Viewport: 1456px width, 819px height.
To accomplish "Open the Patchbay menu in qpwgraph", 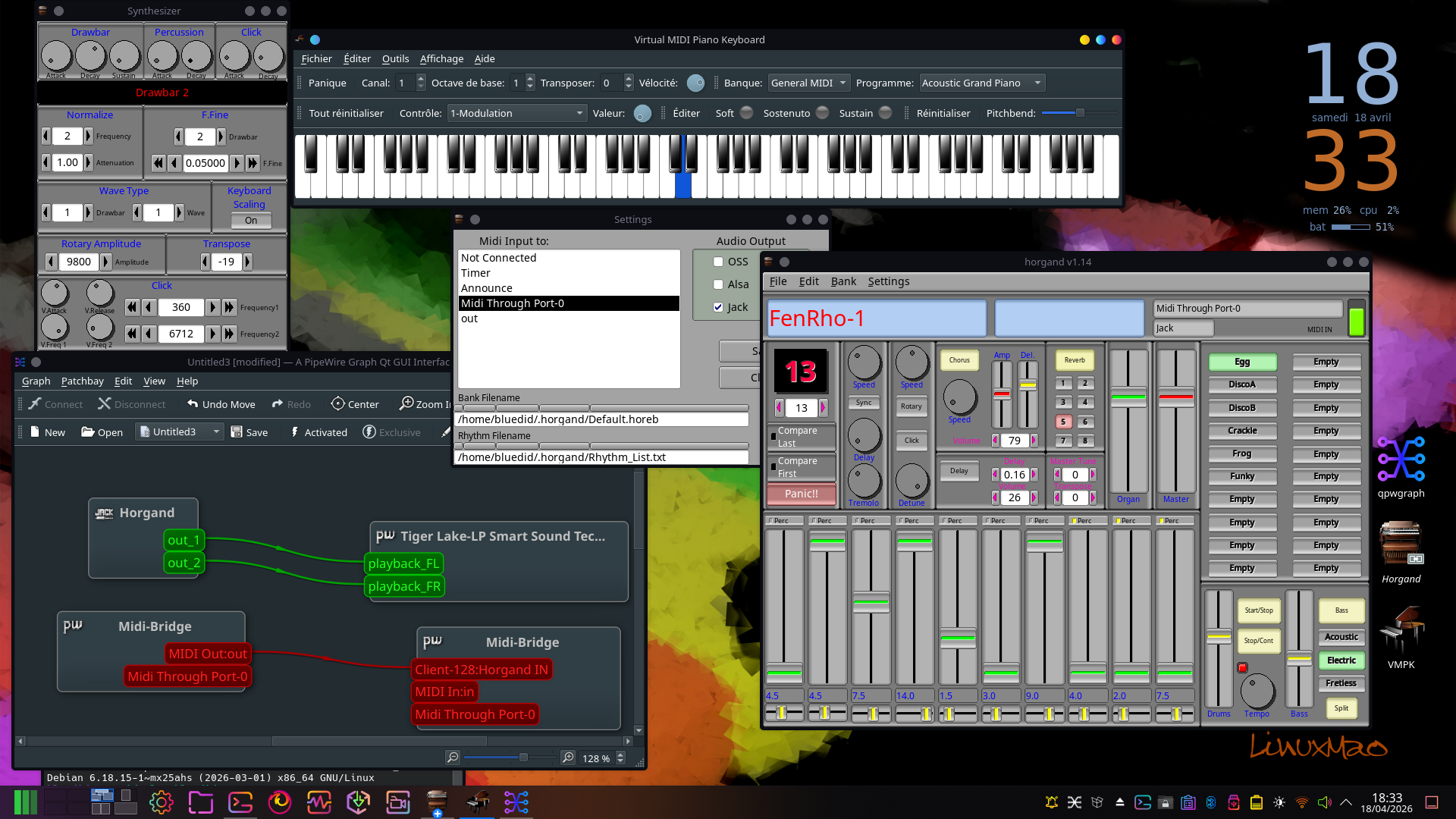I will pyautogui.click(x=82, y=381).
